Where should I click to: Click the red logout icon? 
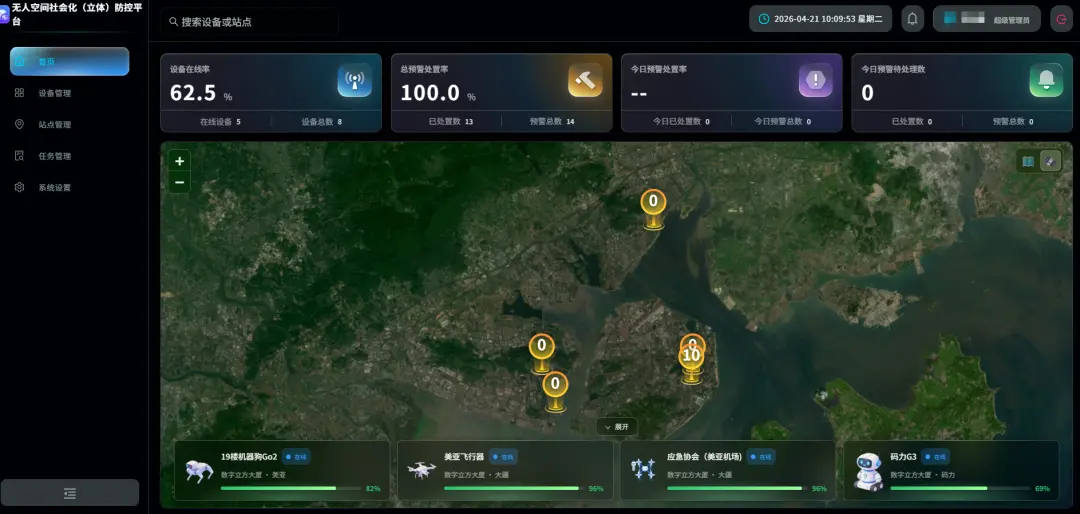pos(1060,19)
